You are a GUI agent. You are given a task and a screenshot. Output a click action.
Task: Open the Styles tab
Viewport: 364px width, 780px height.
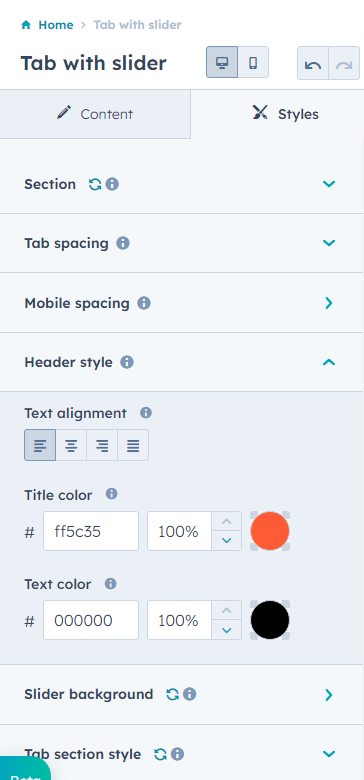click(277, 114)
